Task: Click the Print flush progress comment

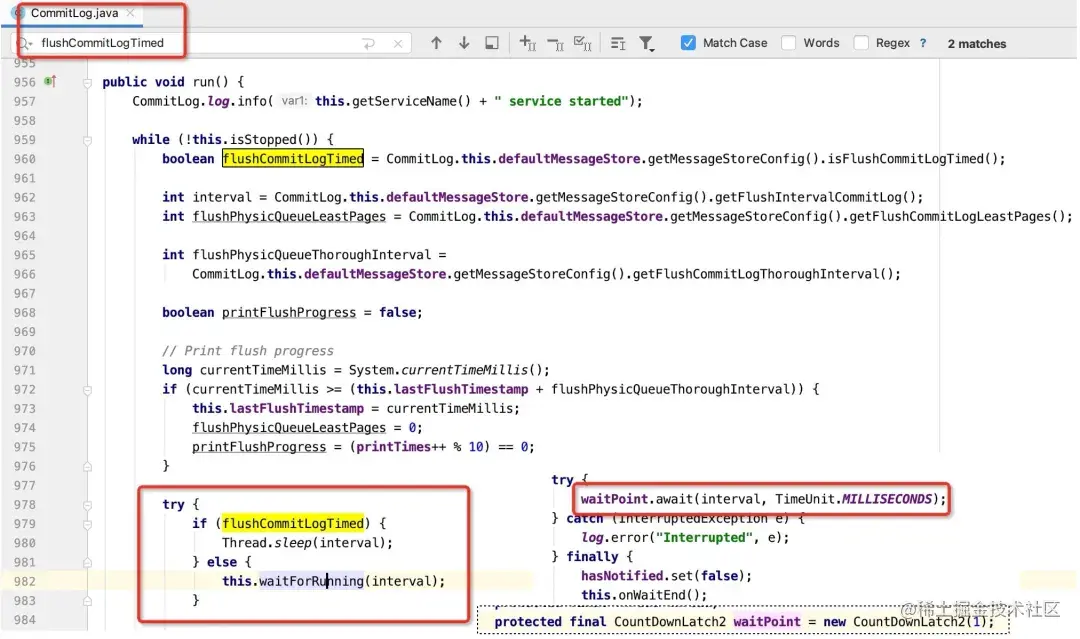Action: coord(248,351)
